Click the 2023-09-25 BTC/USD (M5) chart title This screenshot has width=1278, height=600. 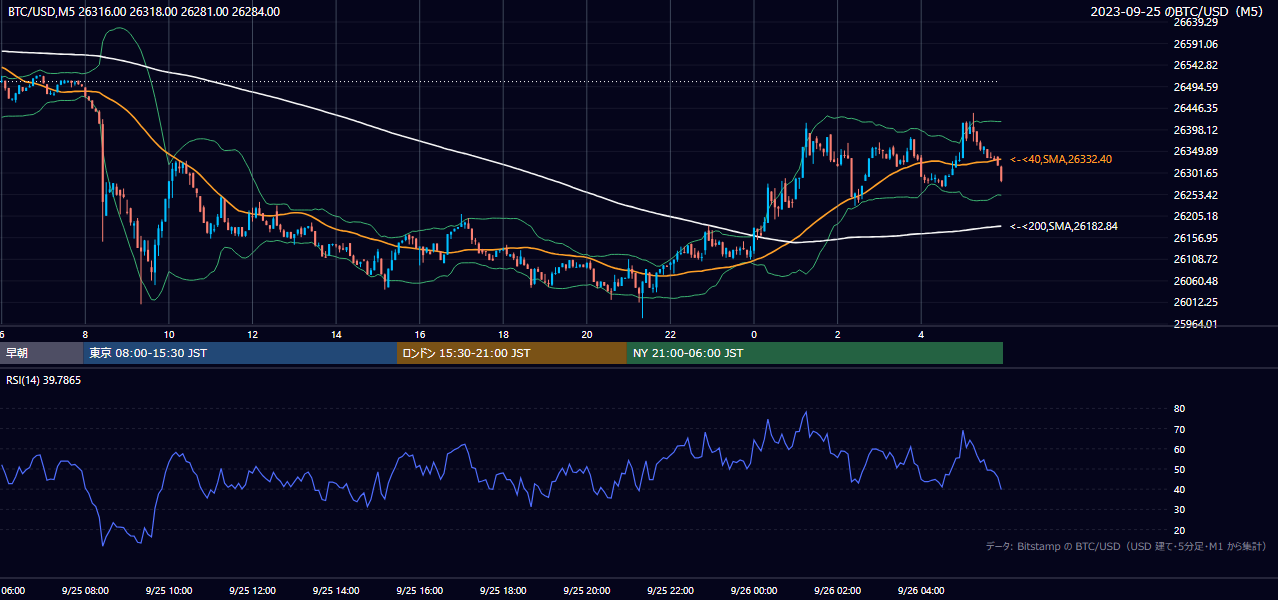(x=1178, y=12)
